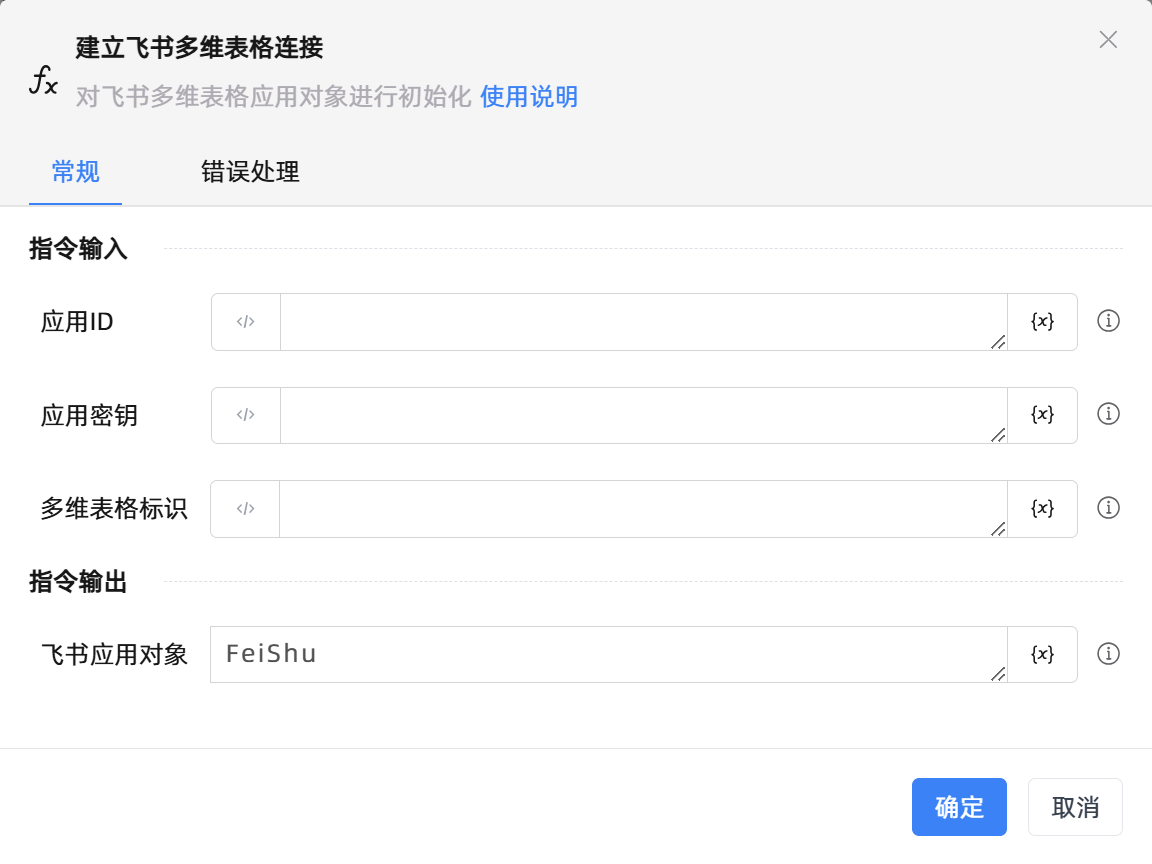Click the 指令输入 section heading
Screen dimensions: 1152x864
(x=78, y=248)
